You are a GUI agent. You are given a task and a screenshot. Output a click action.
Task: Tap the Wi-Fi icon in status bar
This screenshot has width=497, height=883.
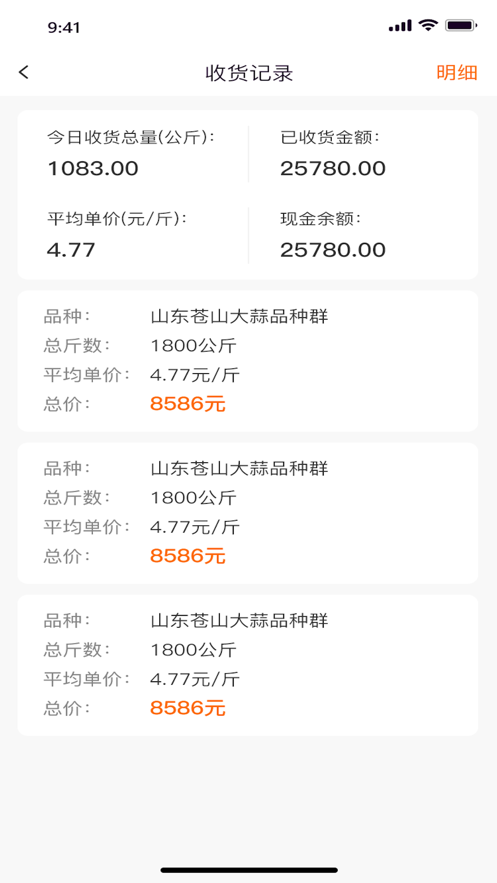point(428,25)
